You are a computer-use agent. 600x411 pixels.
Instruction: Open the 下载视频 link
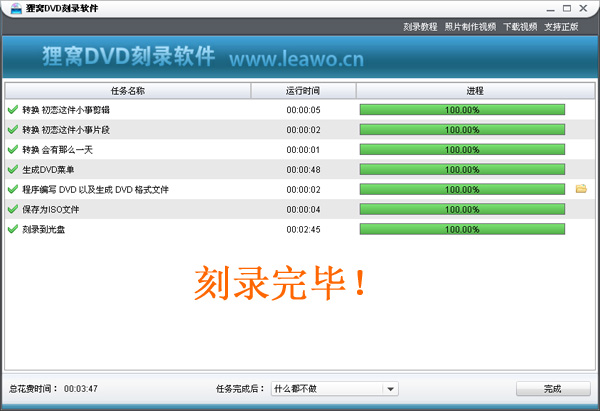tap(520, 27)
